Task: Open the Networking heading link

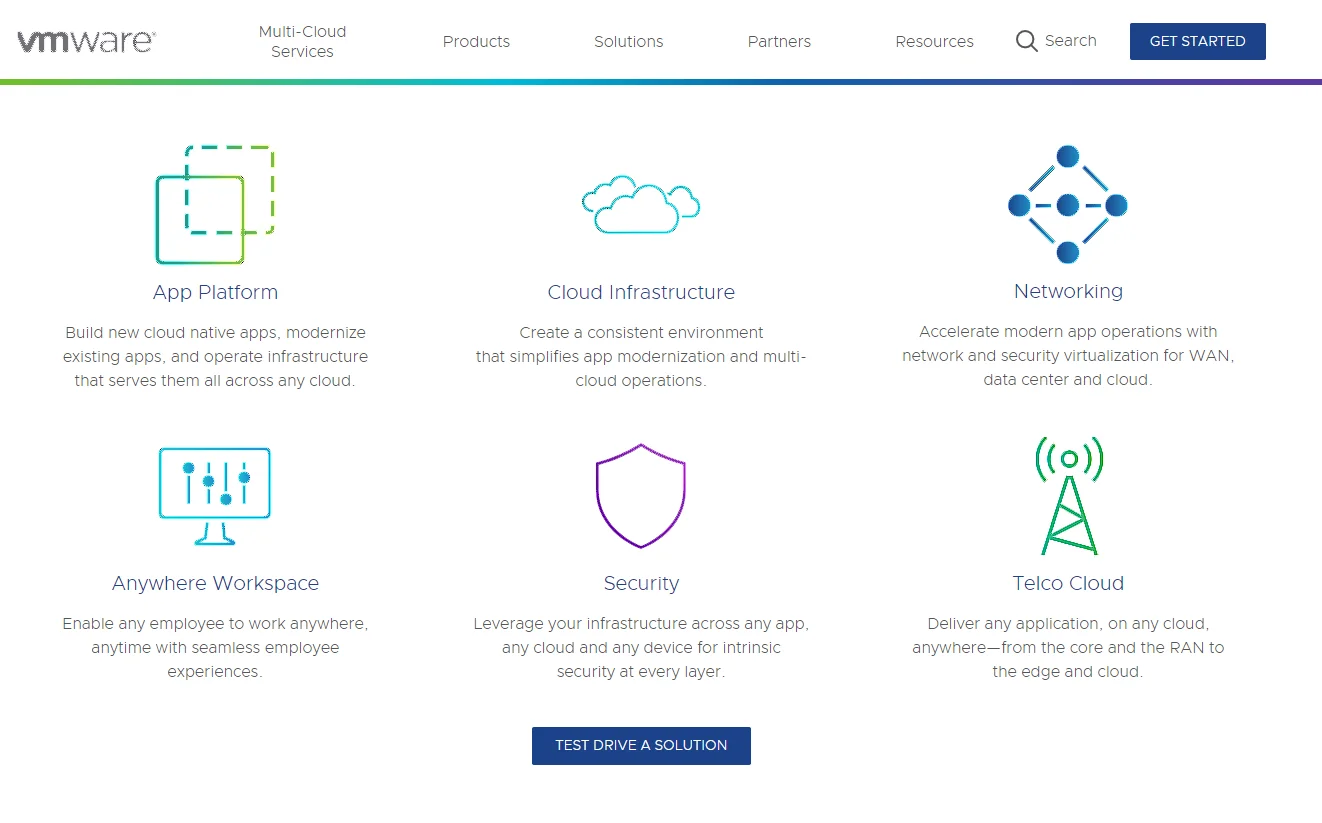Action: click(1068, 291)
